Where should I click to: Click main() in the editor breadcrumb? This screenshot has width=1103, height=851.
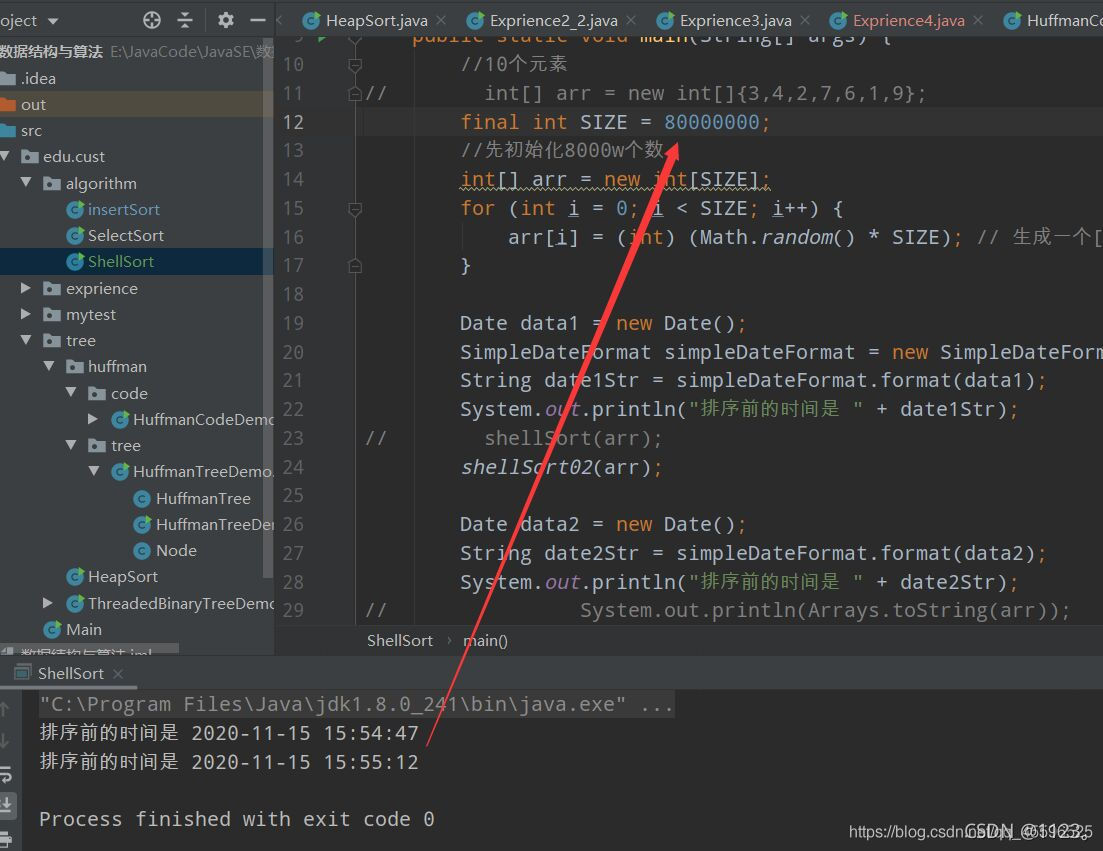coord(485,641)
